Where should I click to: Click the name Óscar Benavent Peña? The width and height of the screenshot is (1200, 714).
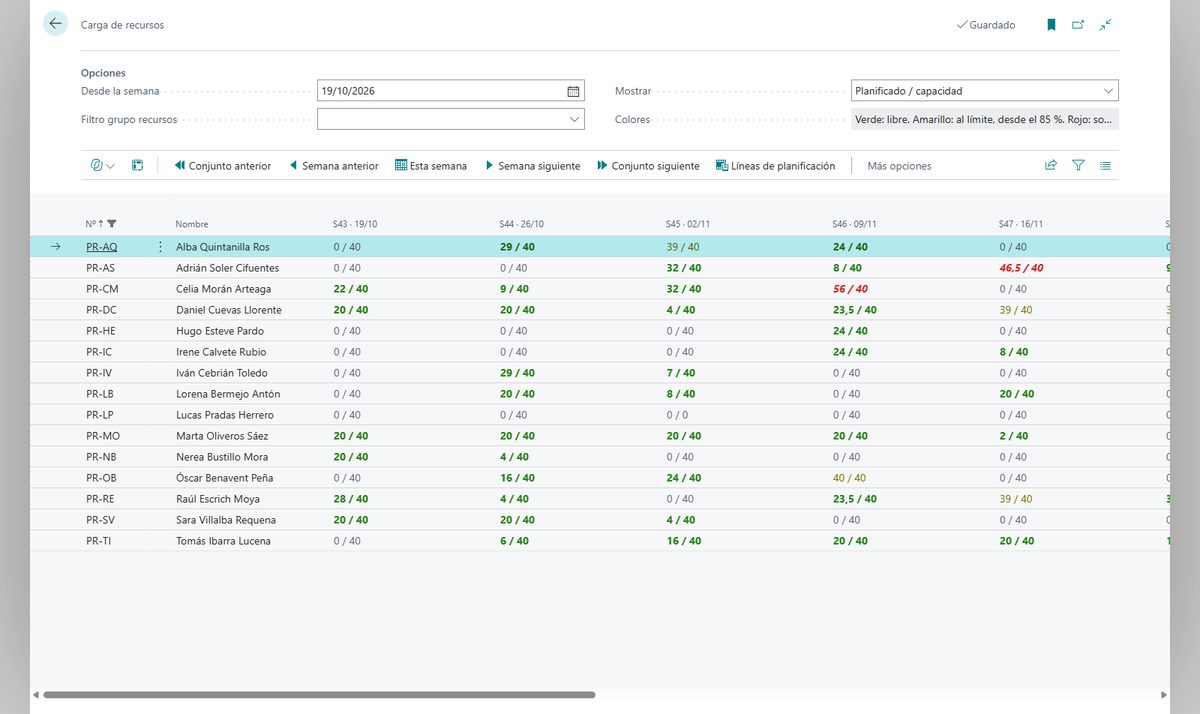[x=226, y=478]
